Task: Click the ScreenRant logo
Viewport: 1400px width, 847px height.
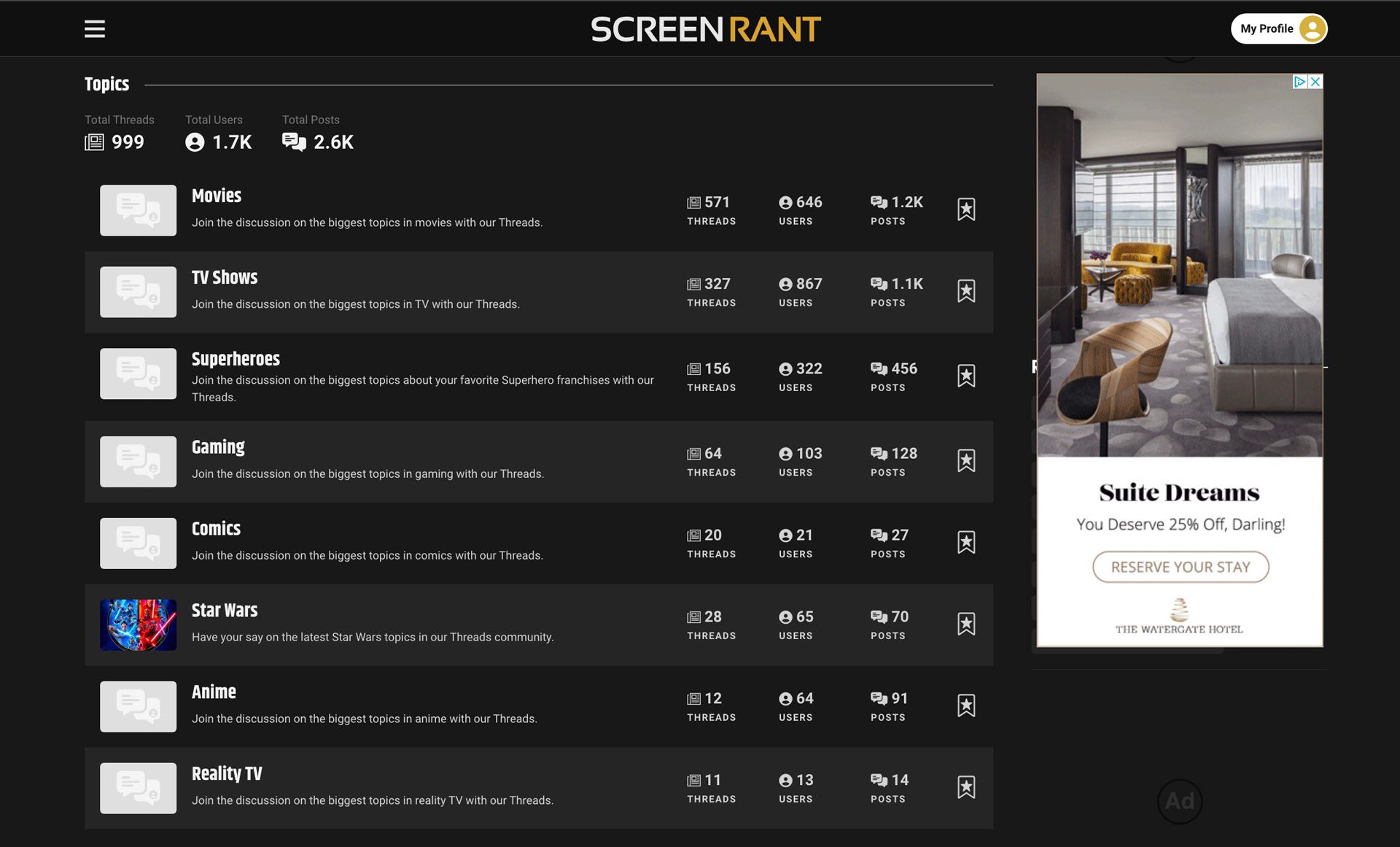Action: tap(706, 29)
